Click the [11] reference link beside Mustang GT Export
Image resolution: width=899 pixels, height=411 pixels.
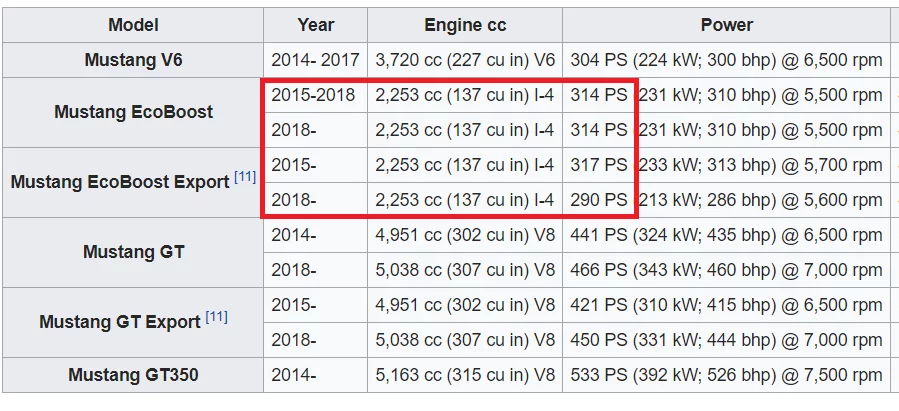coord(216,318)
